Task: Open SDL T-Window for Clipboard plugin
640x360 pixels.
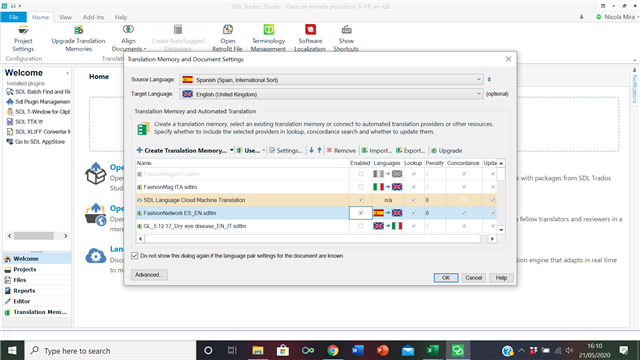Action: point(38,111)
